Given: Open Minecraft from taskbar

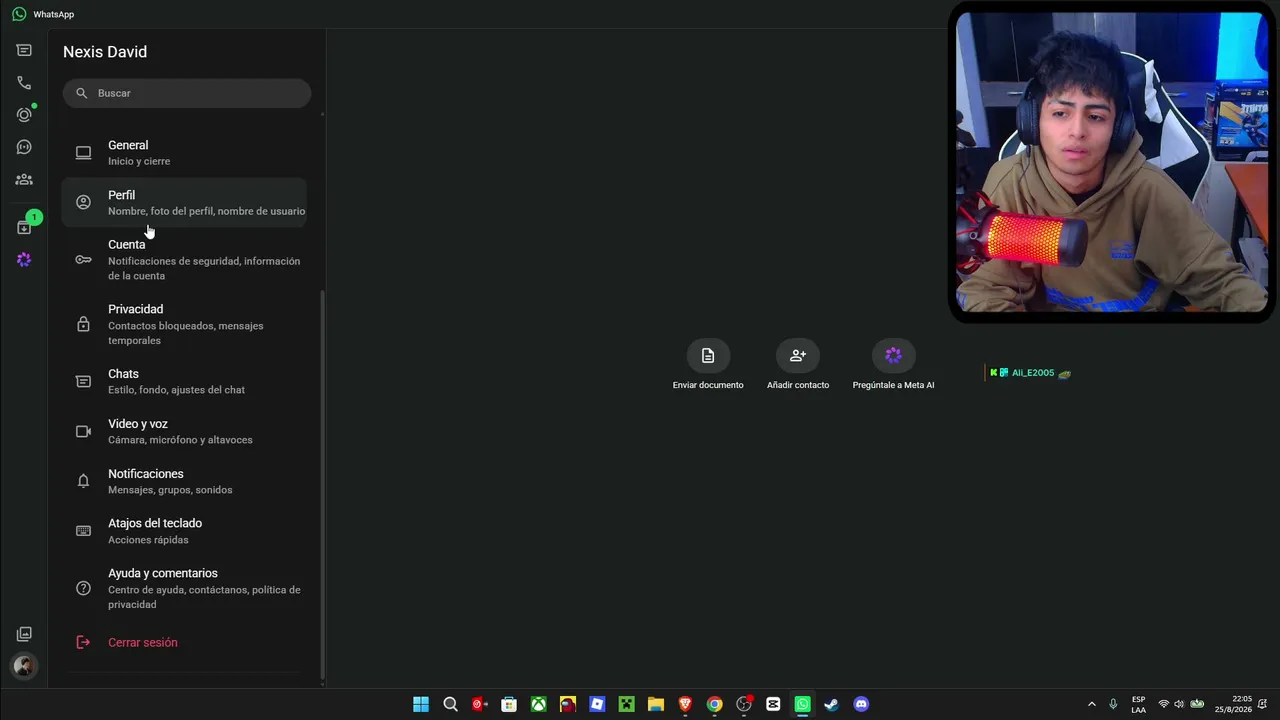Looking at the screenshot, I should tap(626, 704).
